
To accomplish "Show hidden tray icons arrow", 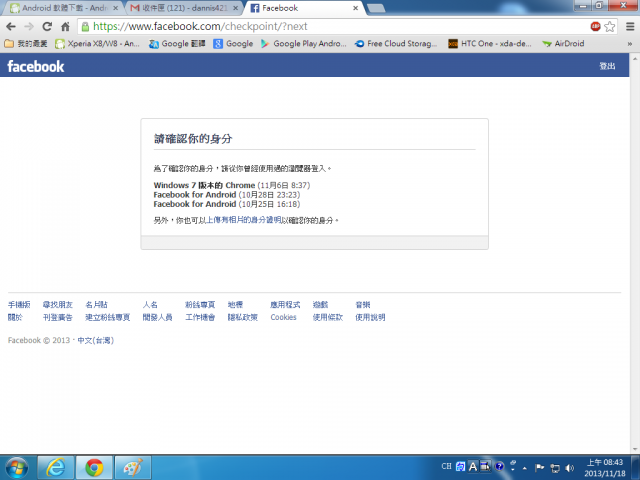I will (524, 468).
